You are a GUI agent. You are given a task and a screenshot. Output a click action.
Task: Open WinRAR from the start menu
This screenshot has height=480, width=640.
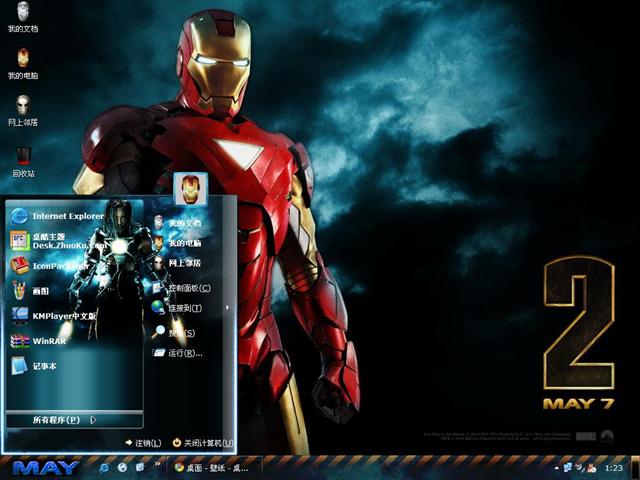(x=38, y=341)
